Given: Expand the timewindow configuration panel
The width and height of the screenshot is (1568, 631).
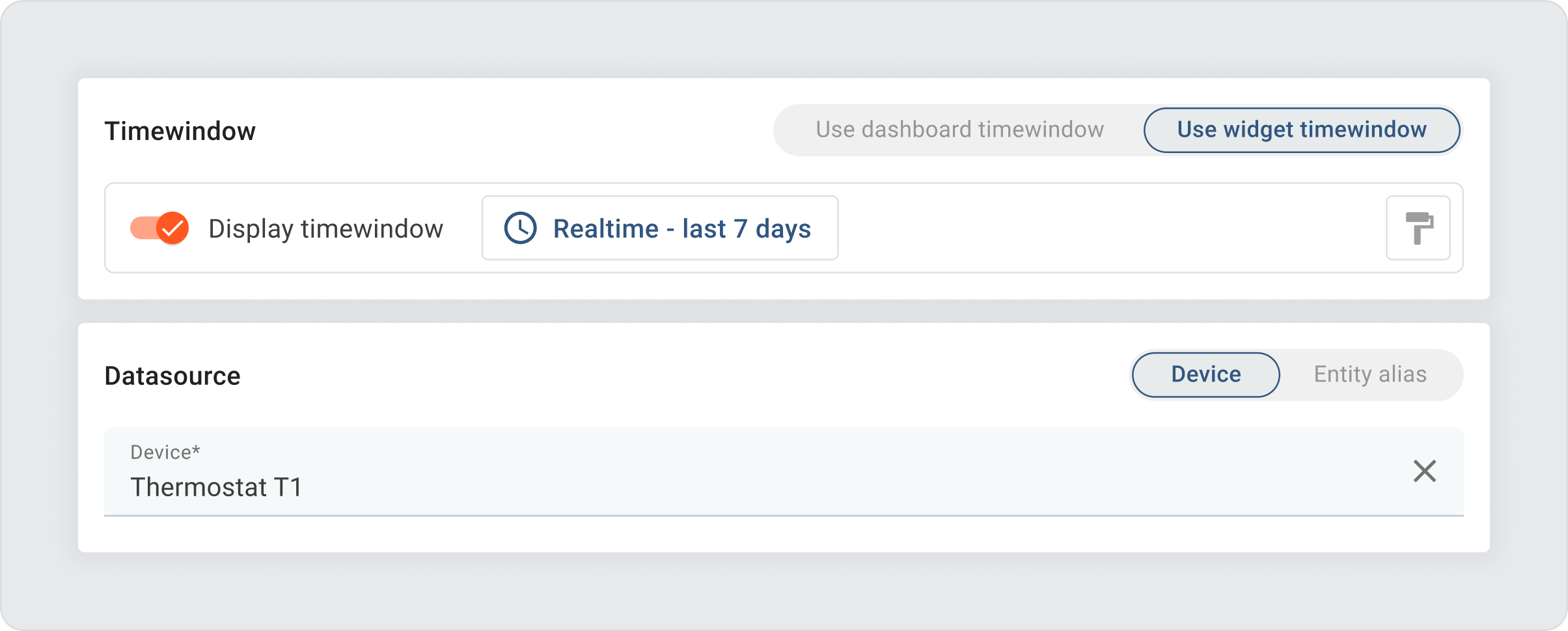Looking at the screenshot, I should [659, 228].
